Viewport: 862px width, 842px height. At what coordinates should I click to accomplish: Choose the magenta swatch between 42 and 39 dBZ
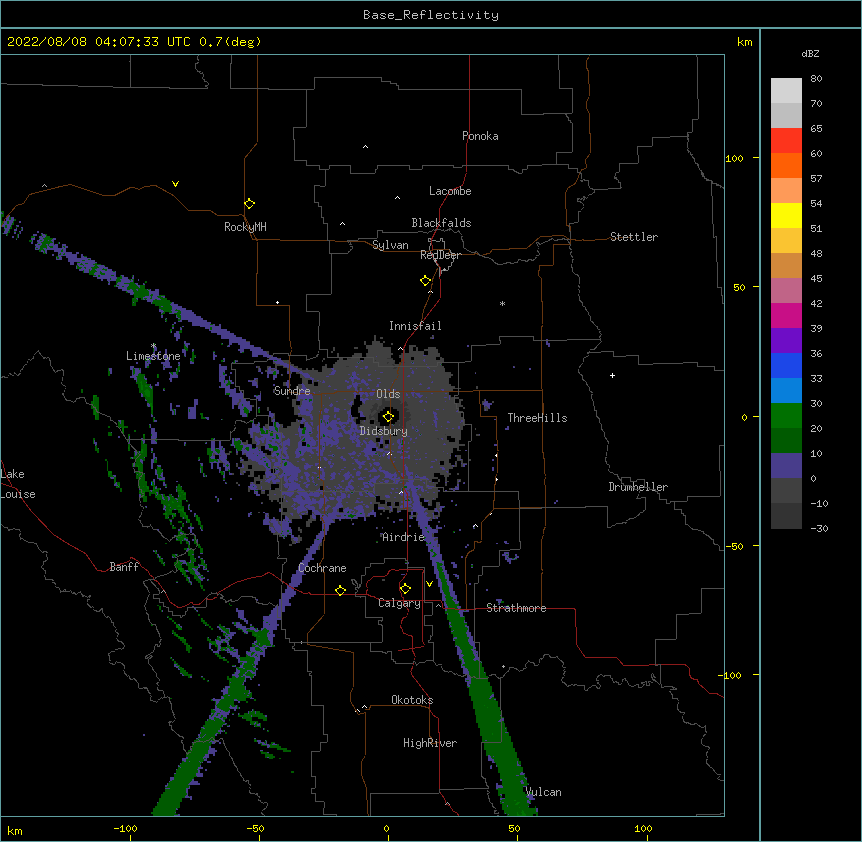click(x=786, y=315)
